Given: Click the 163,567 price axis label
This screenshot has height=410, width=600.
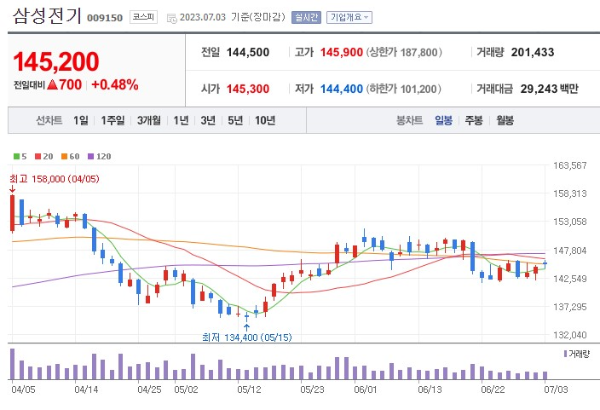Looking at the screenshot, I should pyautogui.click(x=570, y=165).
